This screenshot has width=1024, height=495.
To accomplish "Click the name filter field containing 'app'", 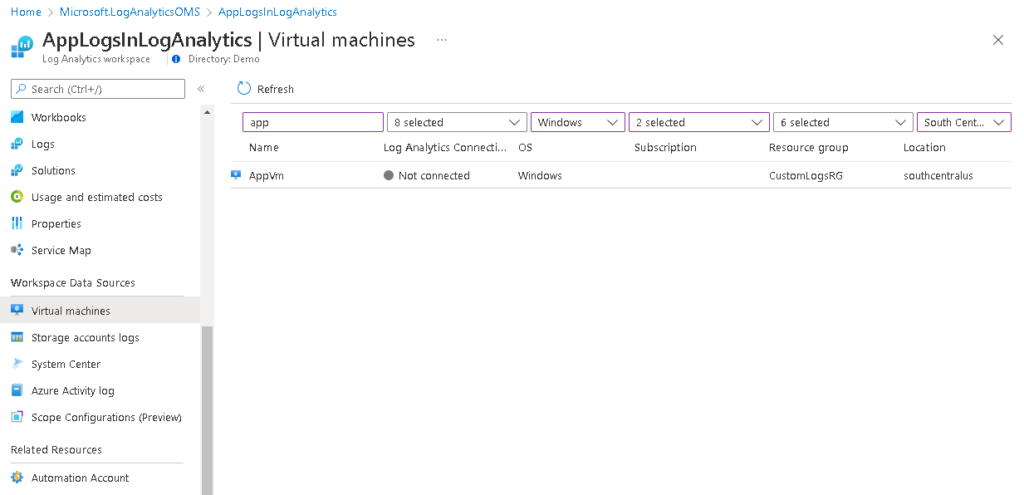I will click(x=312, y=122).
